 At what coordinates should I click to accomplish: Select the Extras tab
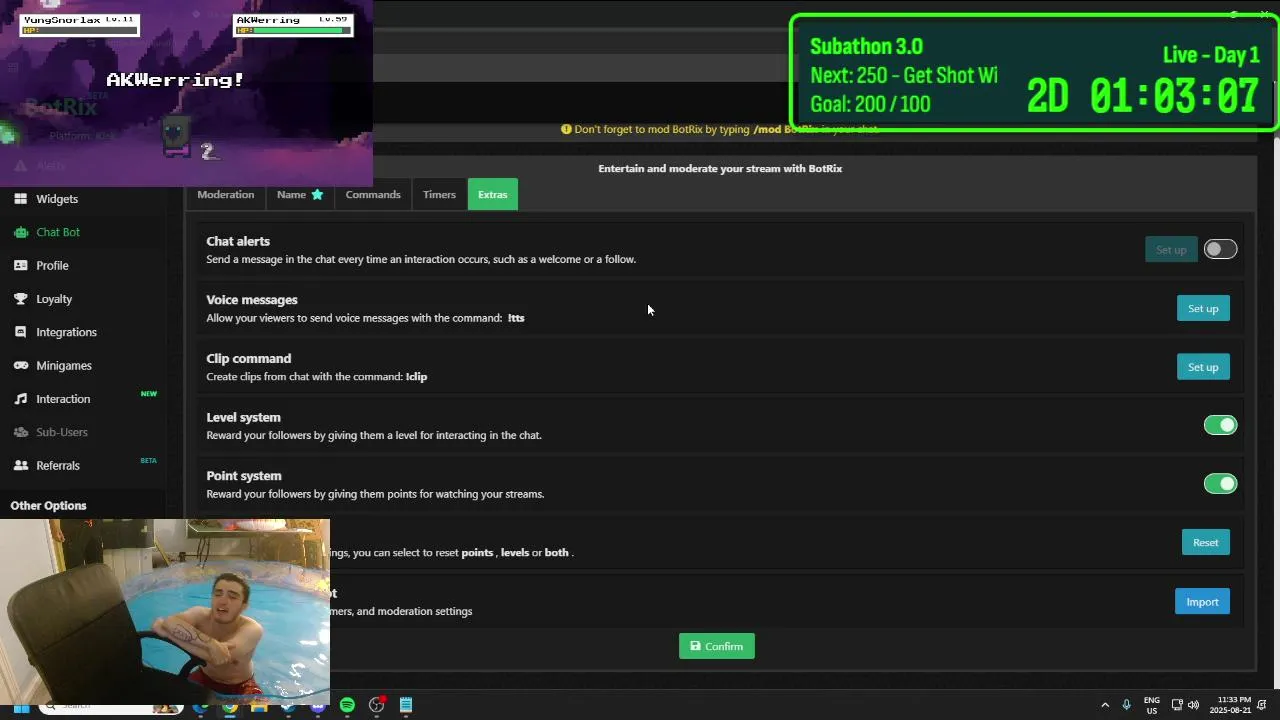[492, 195]
